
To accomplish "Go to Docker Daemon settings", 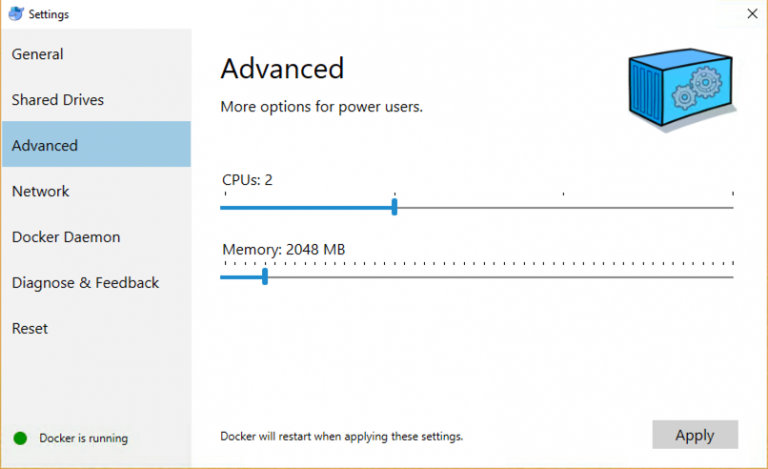I will click(x=66, y=237).
